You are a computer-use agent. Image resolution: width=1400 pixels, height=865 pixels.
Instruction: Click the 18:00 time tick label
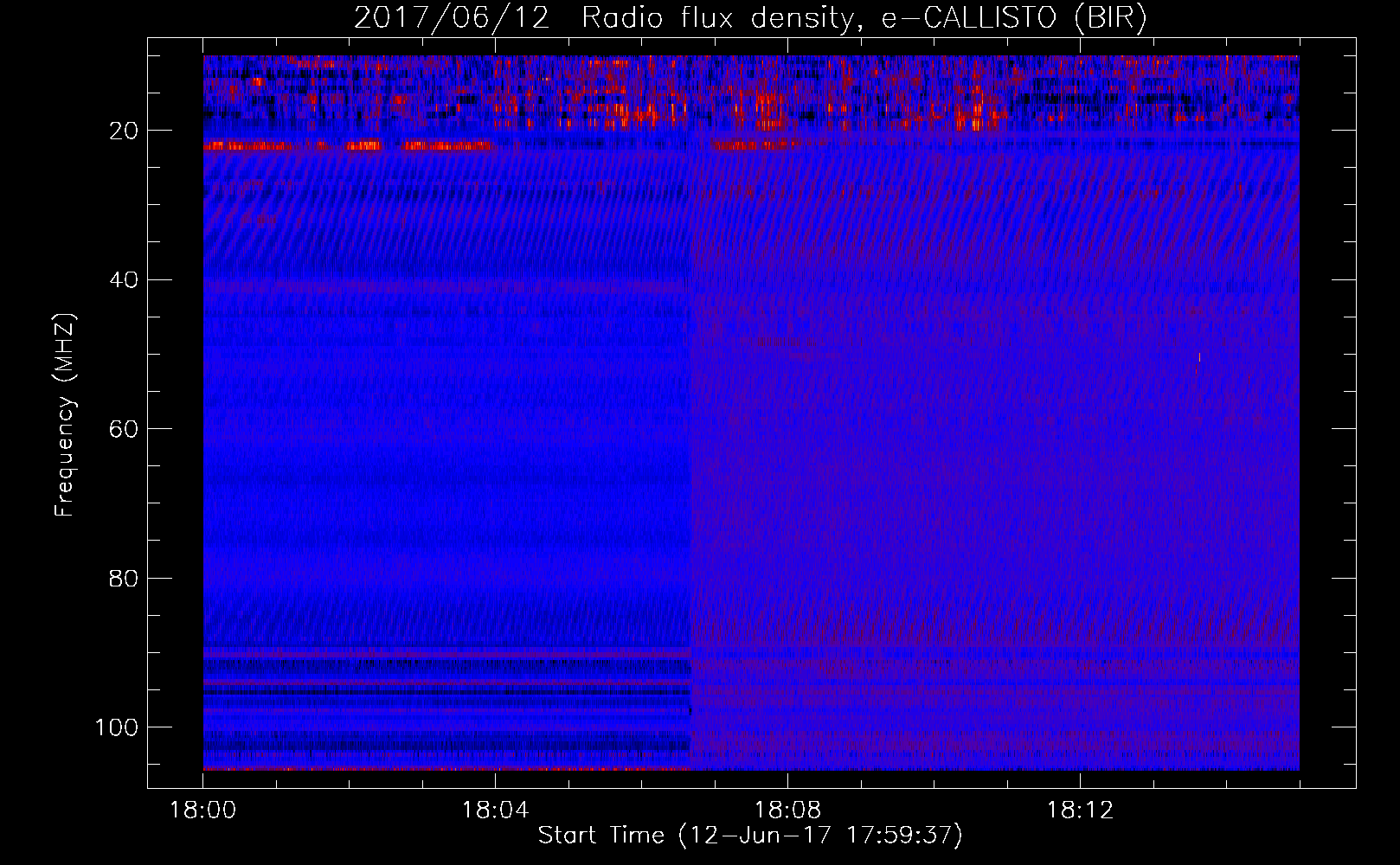tap(203, 811)
